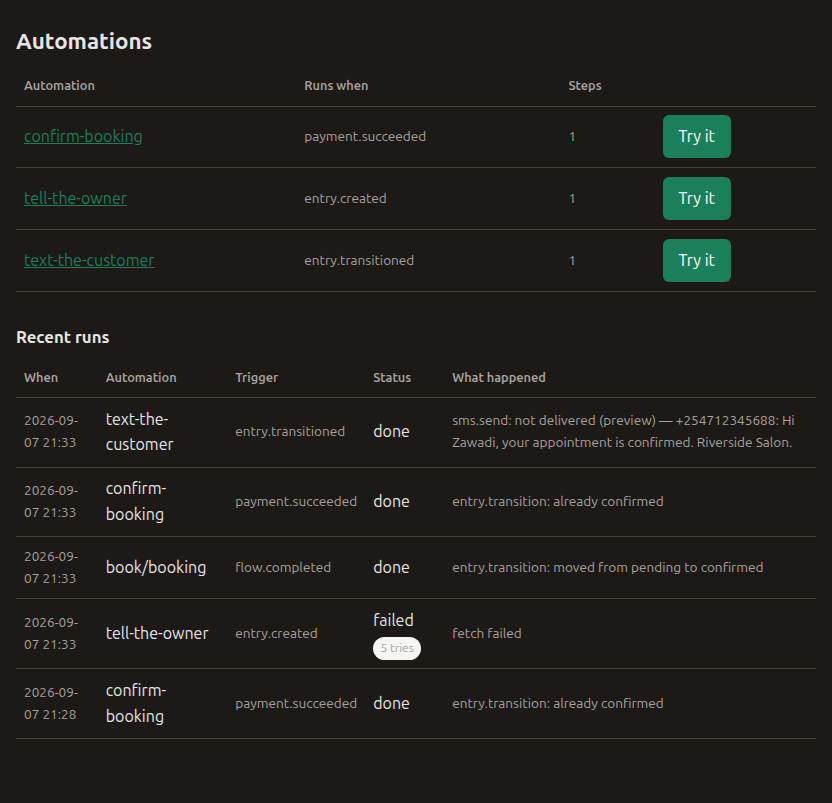
Task: Click the Automation column header in the automations table
Action: pyautogui.click(x=59, y=85)
